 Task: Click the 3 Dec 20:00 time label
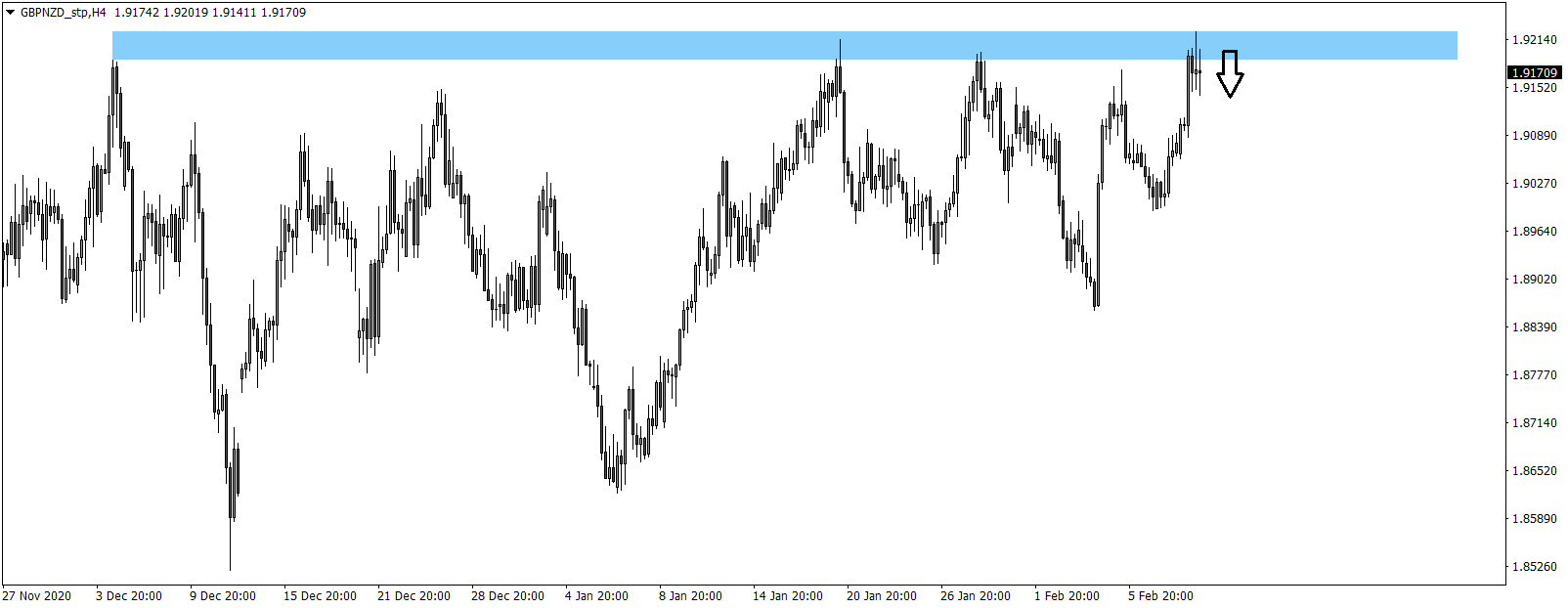[129, 596]
